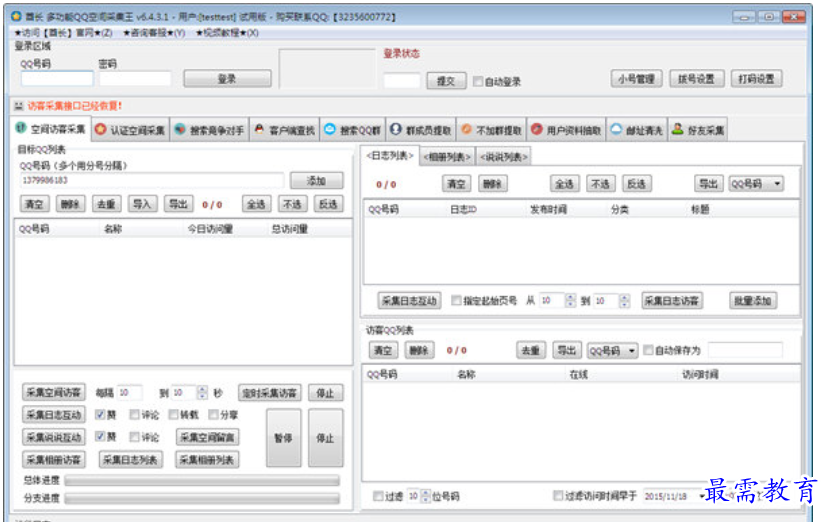Focus the login QQ号码 input field
Screen dimensions: 826x522
click(x=57, y=80)
